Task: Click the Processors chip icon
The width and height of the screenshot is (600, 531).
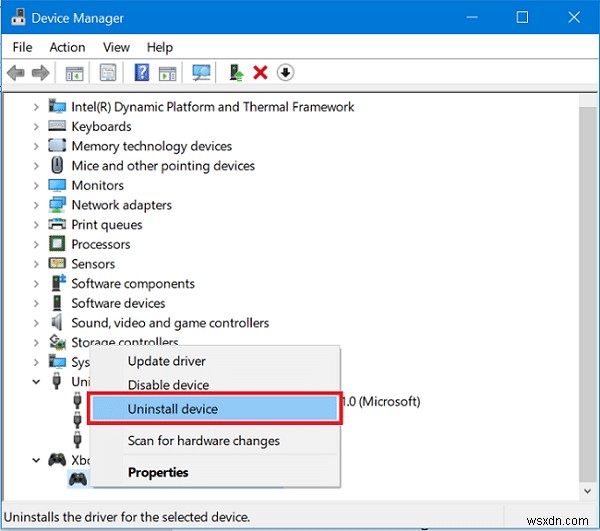Action: [x=57, y=244]
